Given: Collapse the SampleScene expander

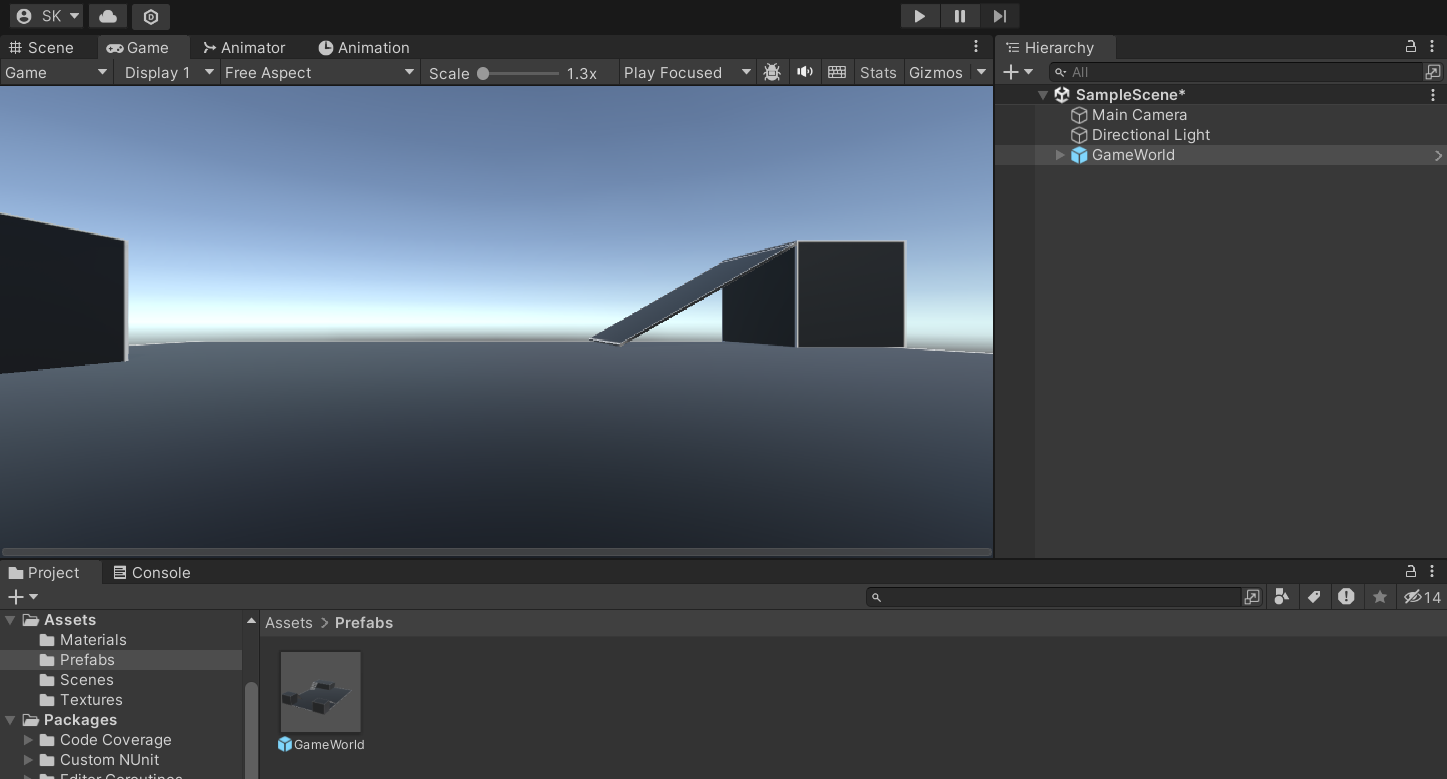Looking at the screenshot, I should (x=1043, y=95).
